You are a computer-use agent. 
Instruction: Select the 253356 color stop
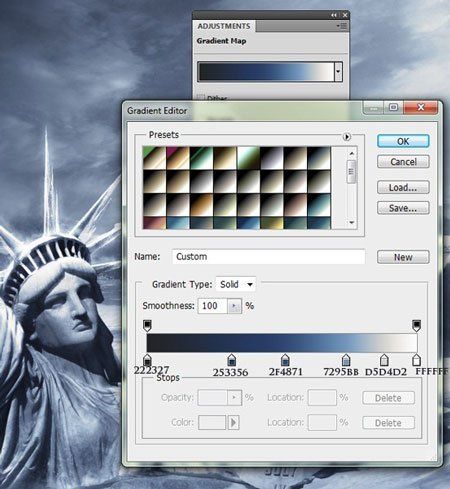pos(231,360)
